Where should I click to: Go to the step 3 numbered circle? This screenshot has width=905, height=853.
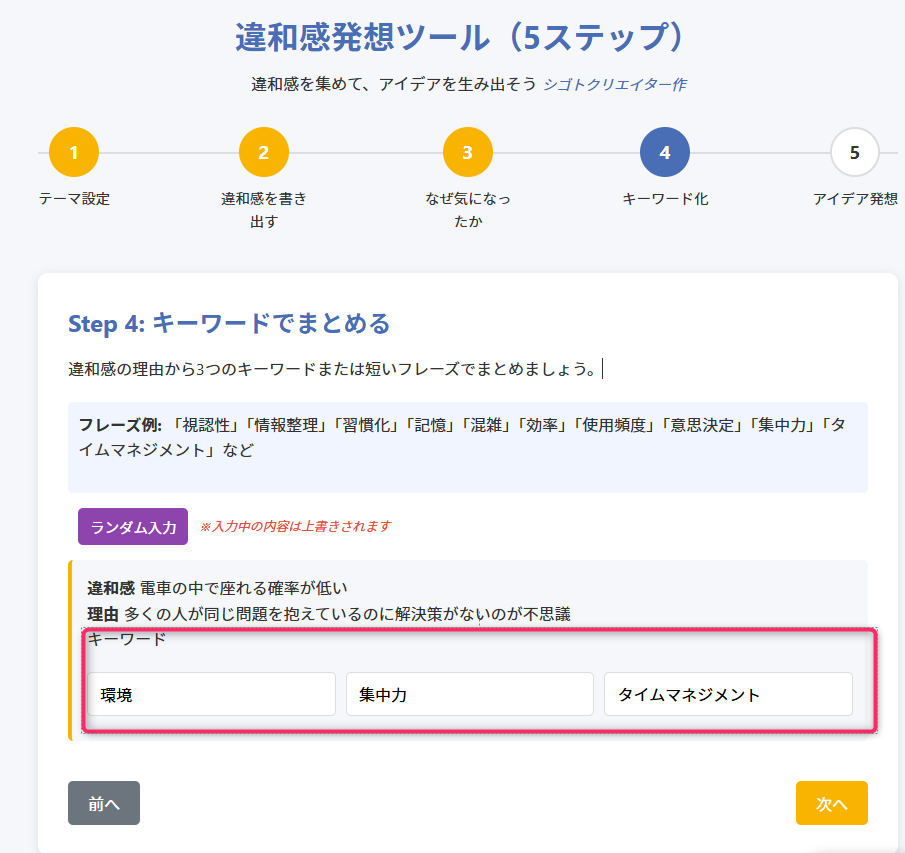pos(467,153)
